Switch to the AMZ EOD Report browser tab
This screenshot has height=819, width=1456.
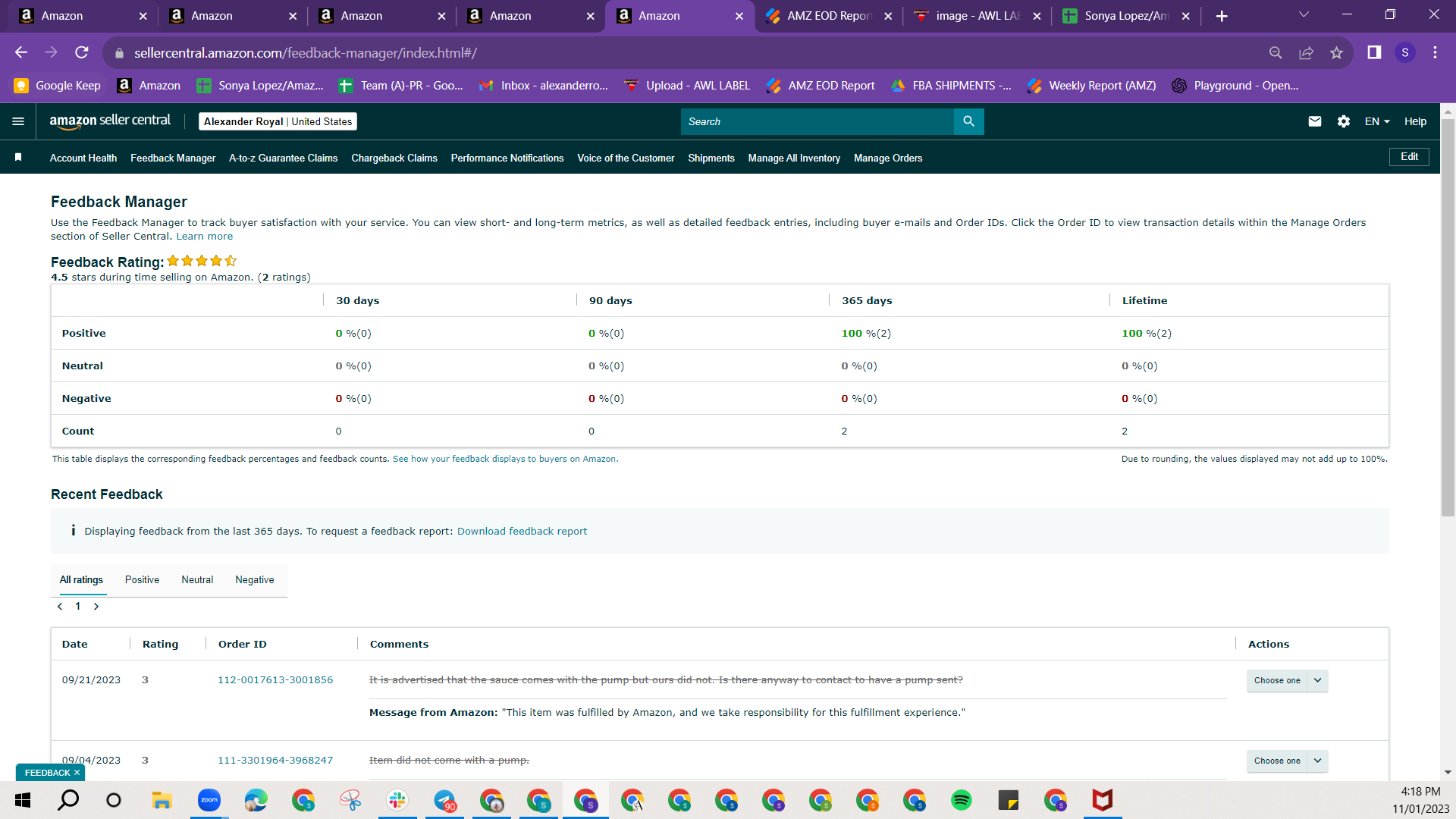point(829,16)
